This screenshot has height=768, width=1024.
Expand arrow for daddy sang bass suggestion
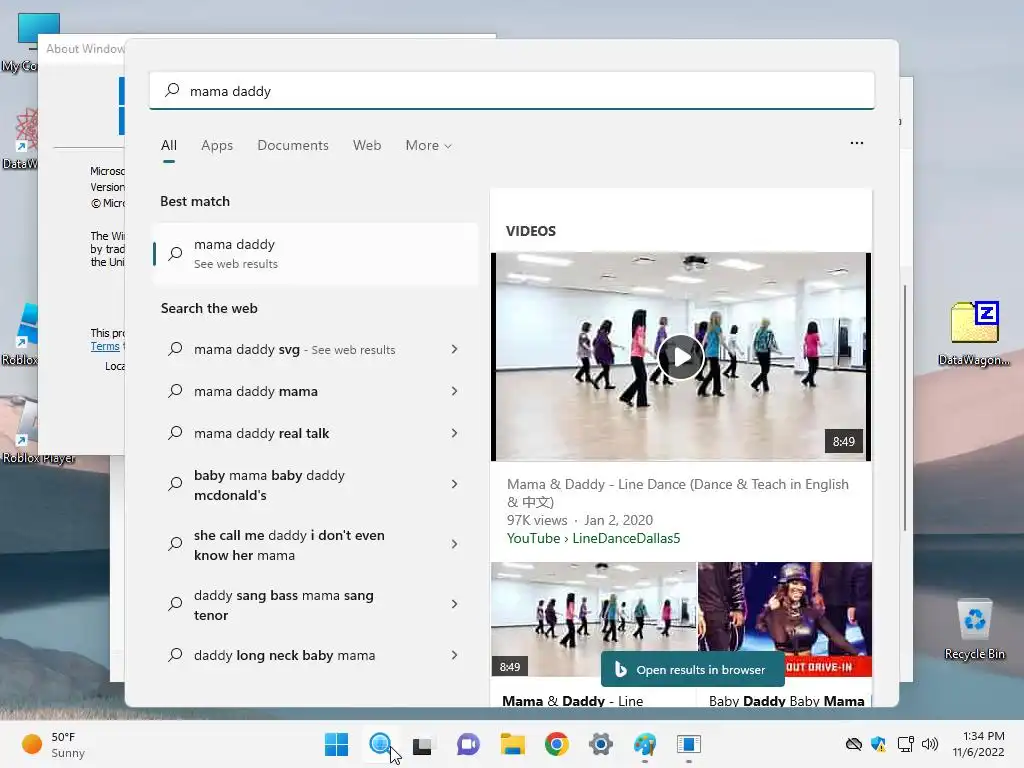coord(455,604)
